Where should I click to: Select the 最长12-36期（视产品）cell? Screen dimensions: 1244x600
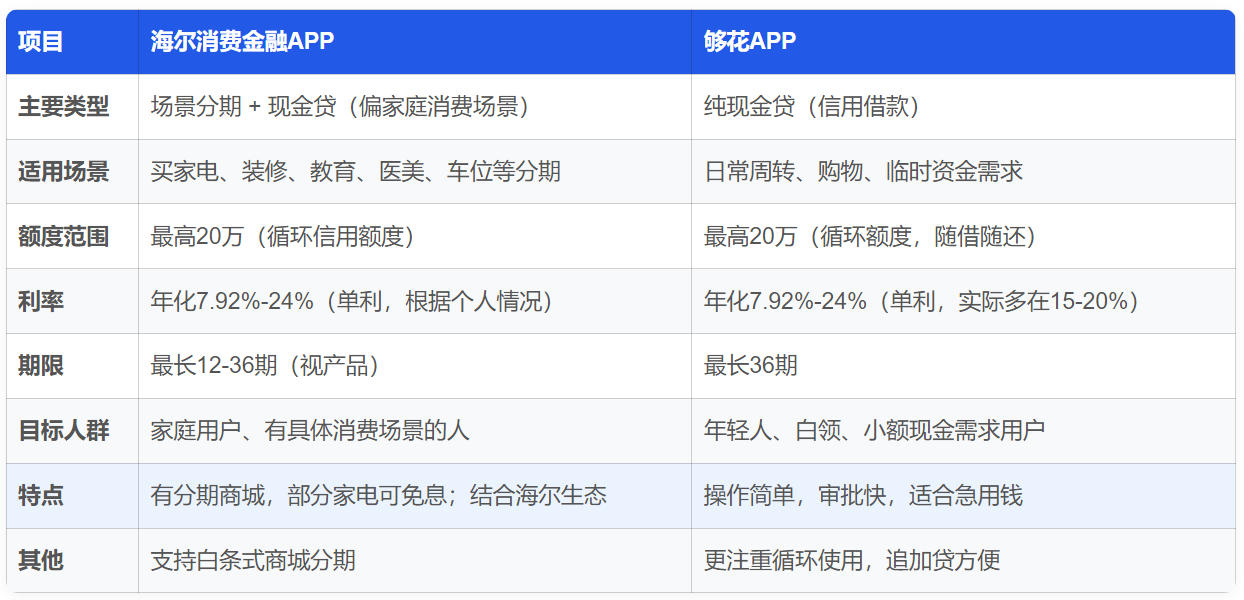tap(265, 366)
